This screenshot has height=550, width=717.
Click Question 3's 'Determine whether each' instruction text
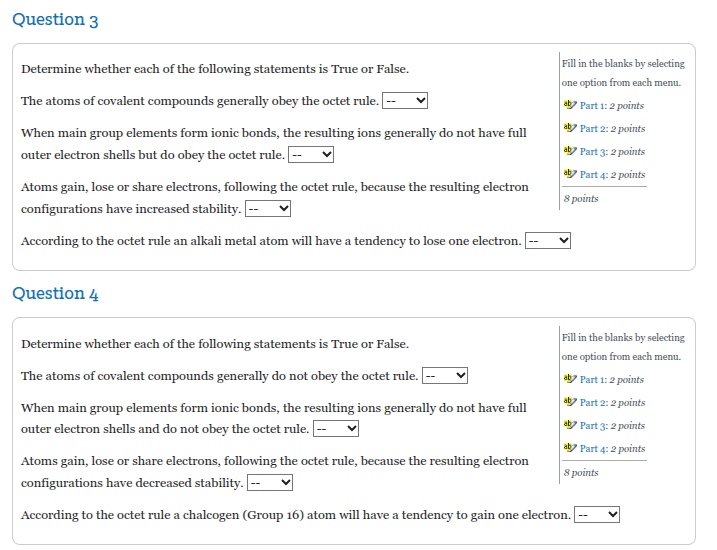pos(215,69)
